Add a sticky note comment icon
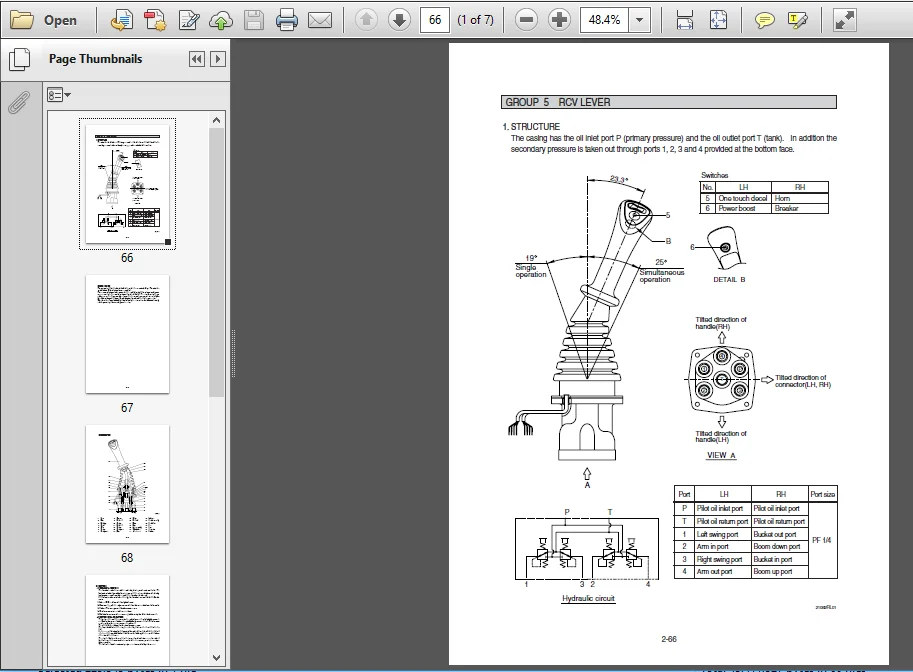The image size is (913, 672). tap(764, 20)
